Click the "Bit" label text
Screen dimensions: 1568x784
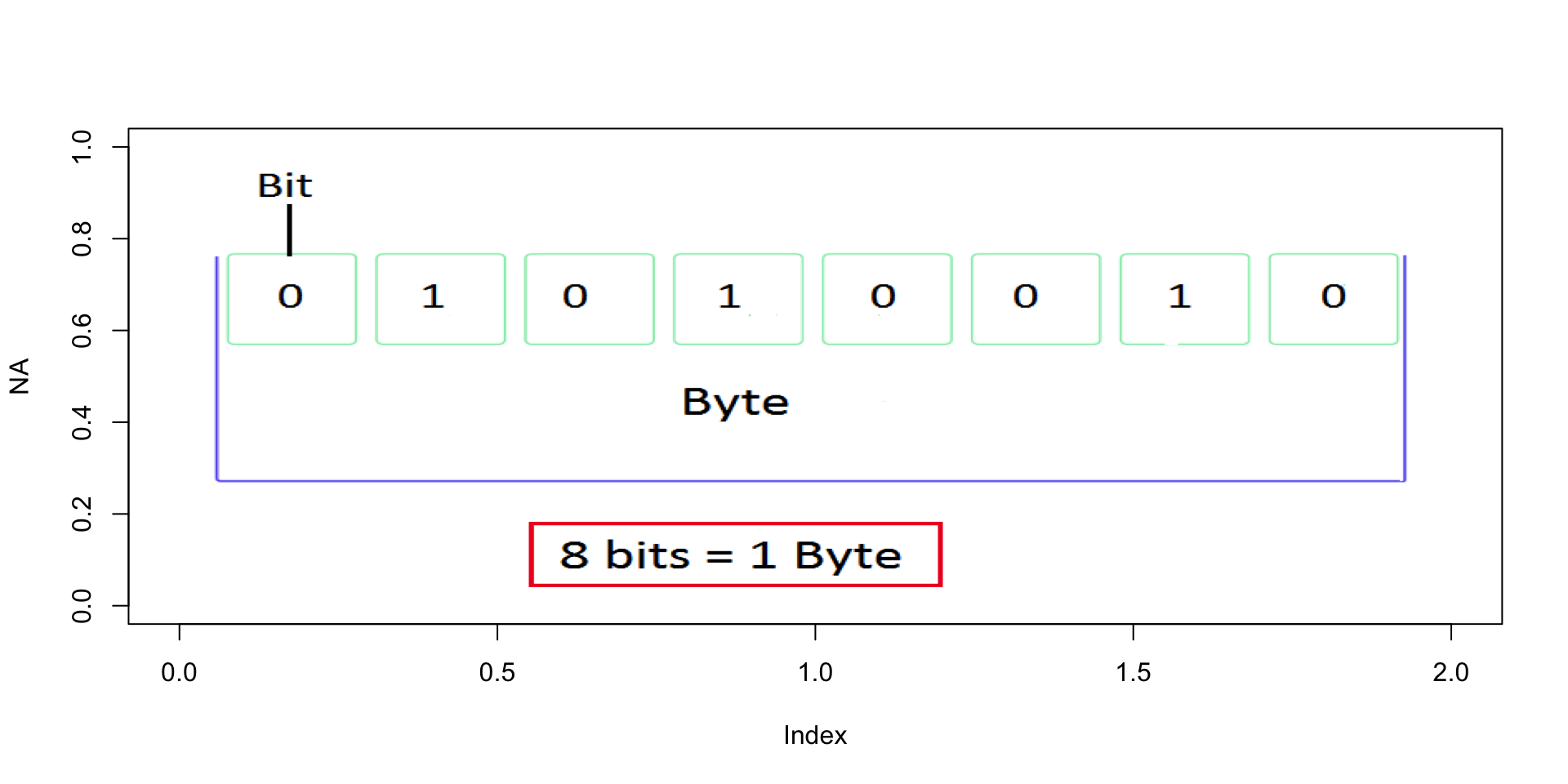point(284,186)
